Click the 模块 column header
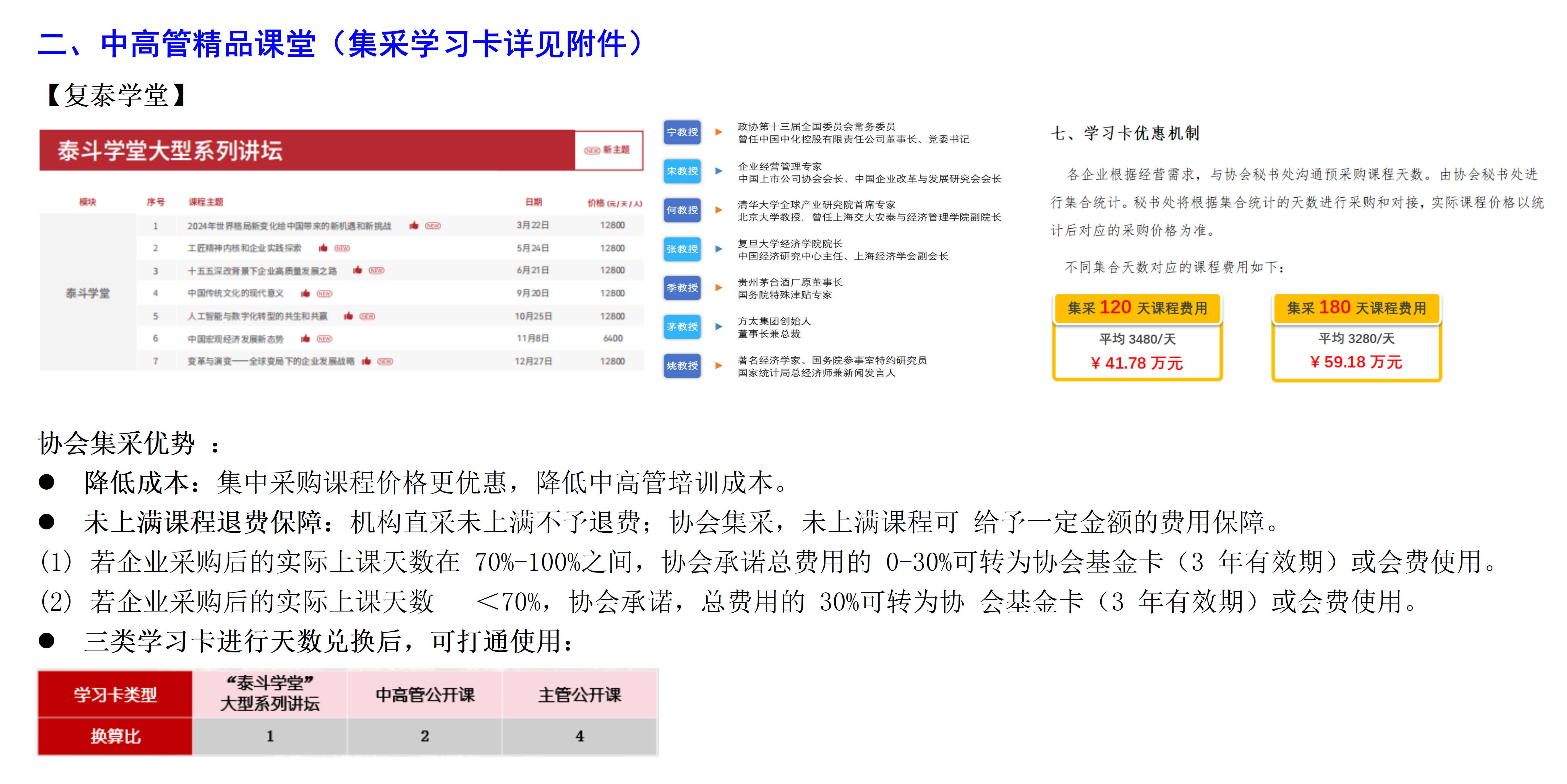 coord(88,202)
